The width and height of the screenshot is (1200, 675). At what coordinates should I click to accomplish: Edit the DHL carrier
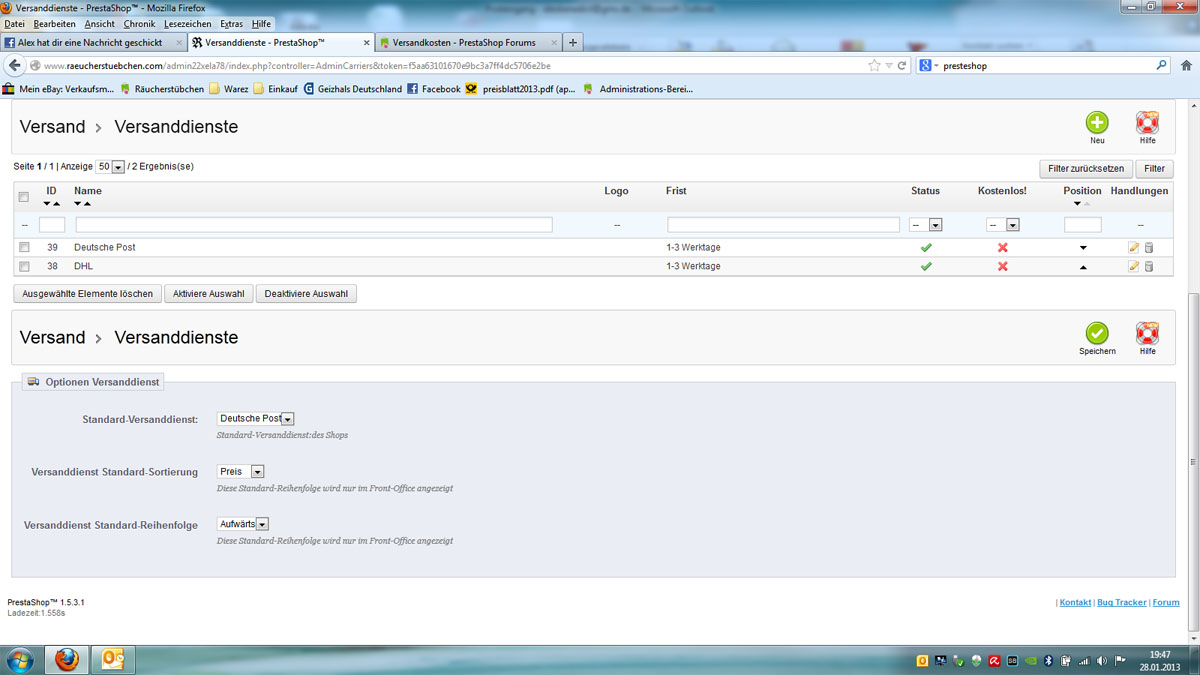click(1133, 266)
